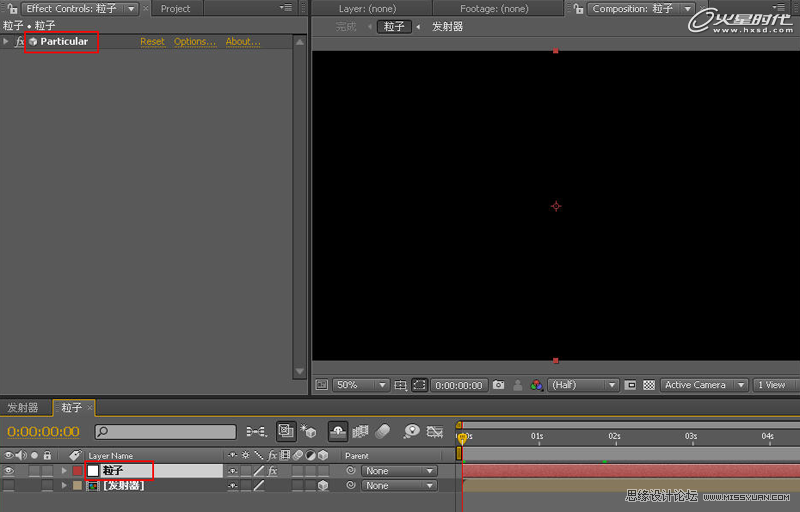Toggle fx switch on 粒子 layer

(x=272, y=471)
